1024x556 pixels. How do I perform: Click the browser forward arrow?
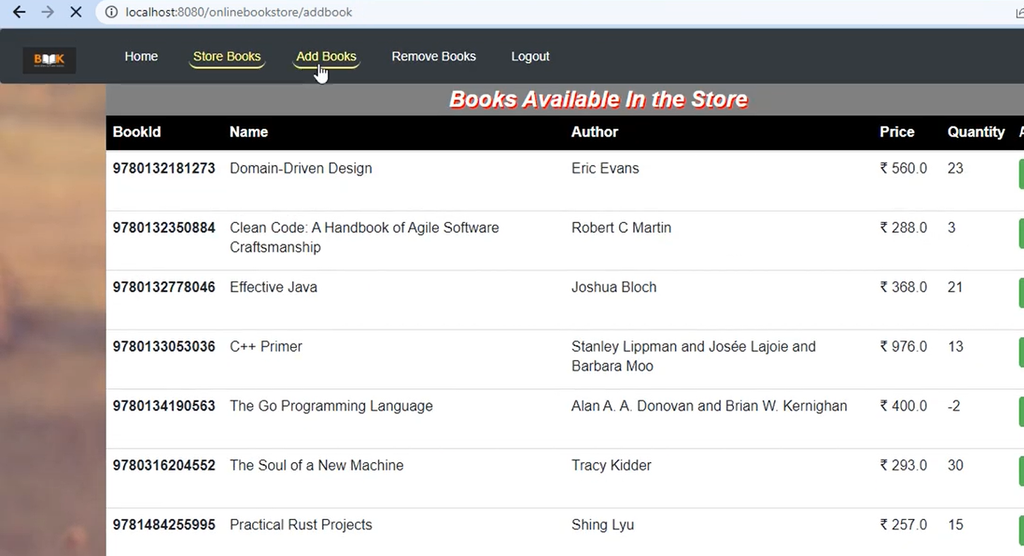48,12
